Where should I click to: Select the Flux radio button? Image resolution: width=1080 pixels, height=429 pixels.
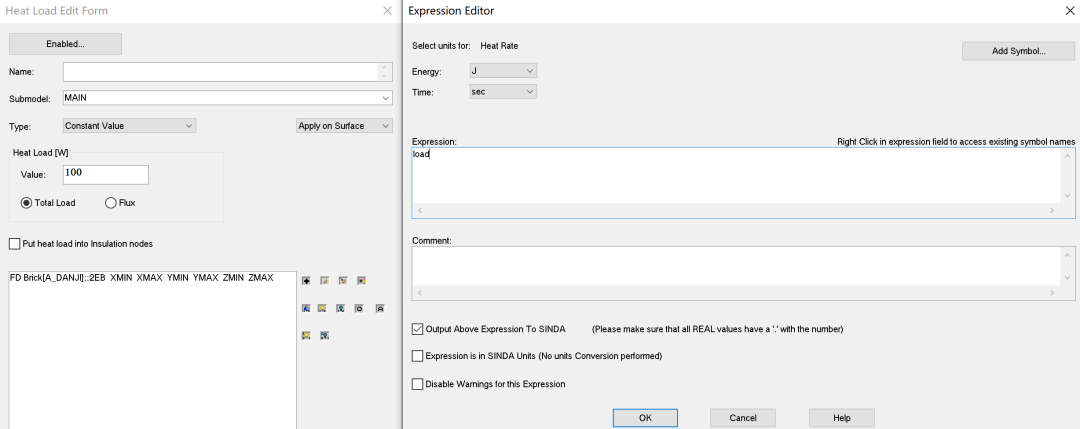pyautogui.click(x=111, y=203)
